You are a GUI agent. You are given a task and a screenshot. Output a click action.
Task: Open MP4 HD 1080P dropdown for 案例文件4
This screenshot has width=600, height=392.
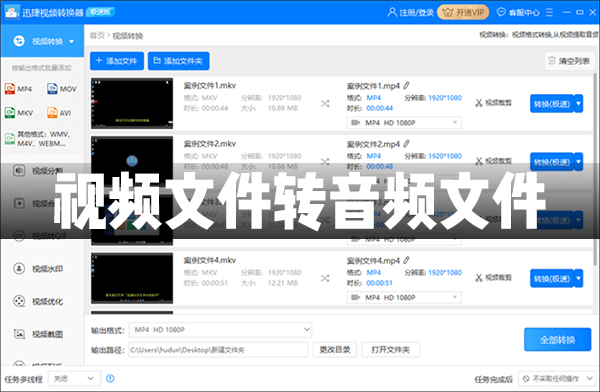404,297
